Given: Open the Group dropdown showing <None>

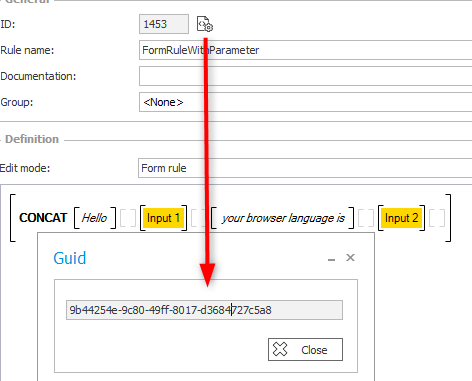Looking at the screenshot, I should 305,102.
